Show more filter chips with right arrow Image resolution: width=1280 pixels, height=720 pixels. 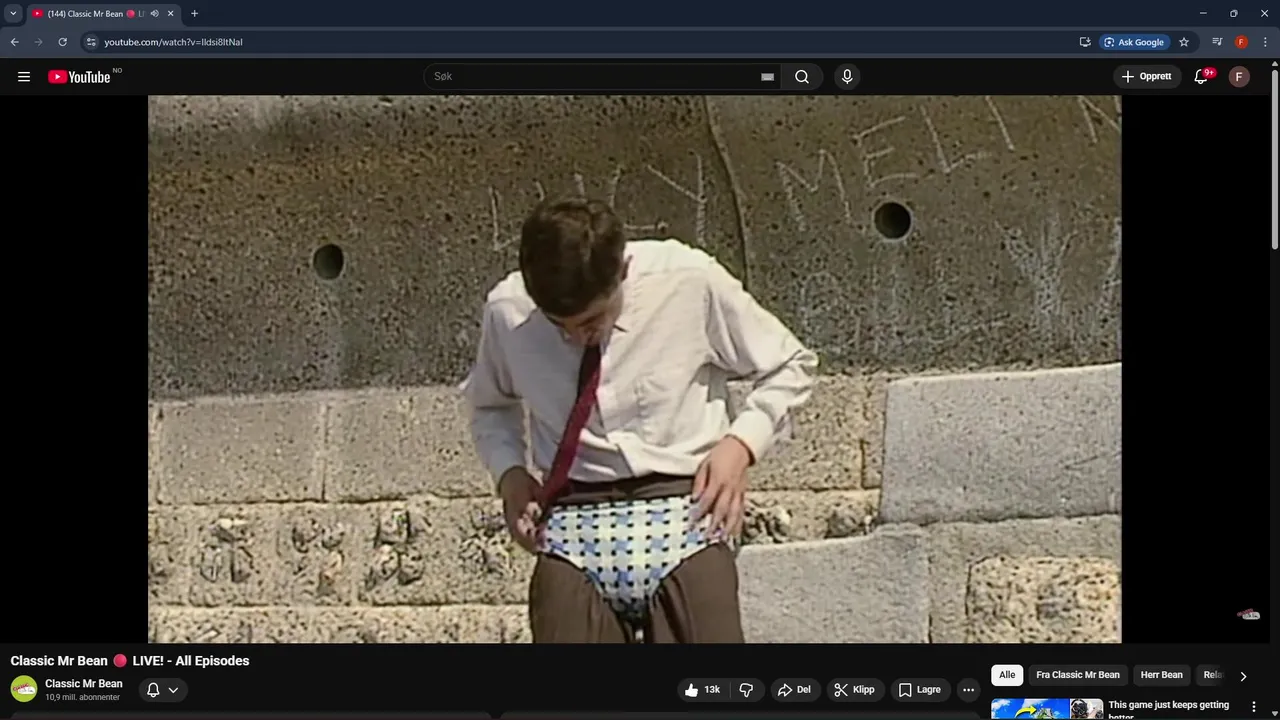(x=1243, y=676)
